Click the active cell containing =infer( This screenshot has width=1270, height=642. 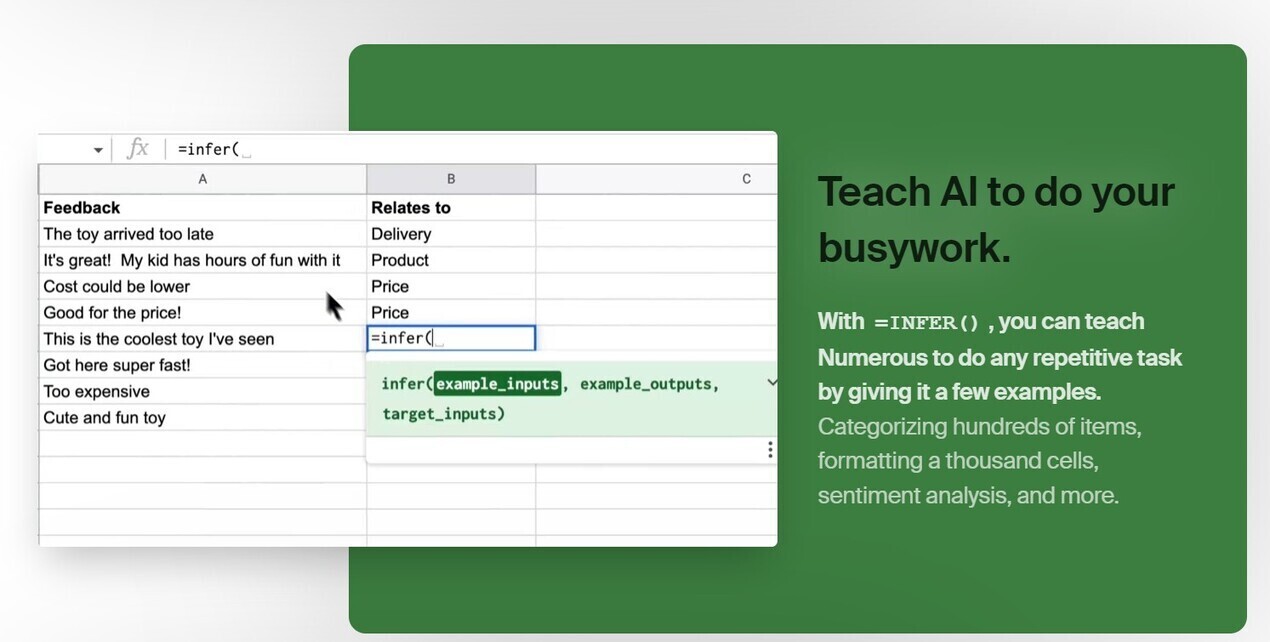[x=450, y=338]
